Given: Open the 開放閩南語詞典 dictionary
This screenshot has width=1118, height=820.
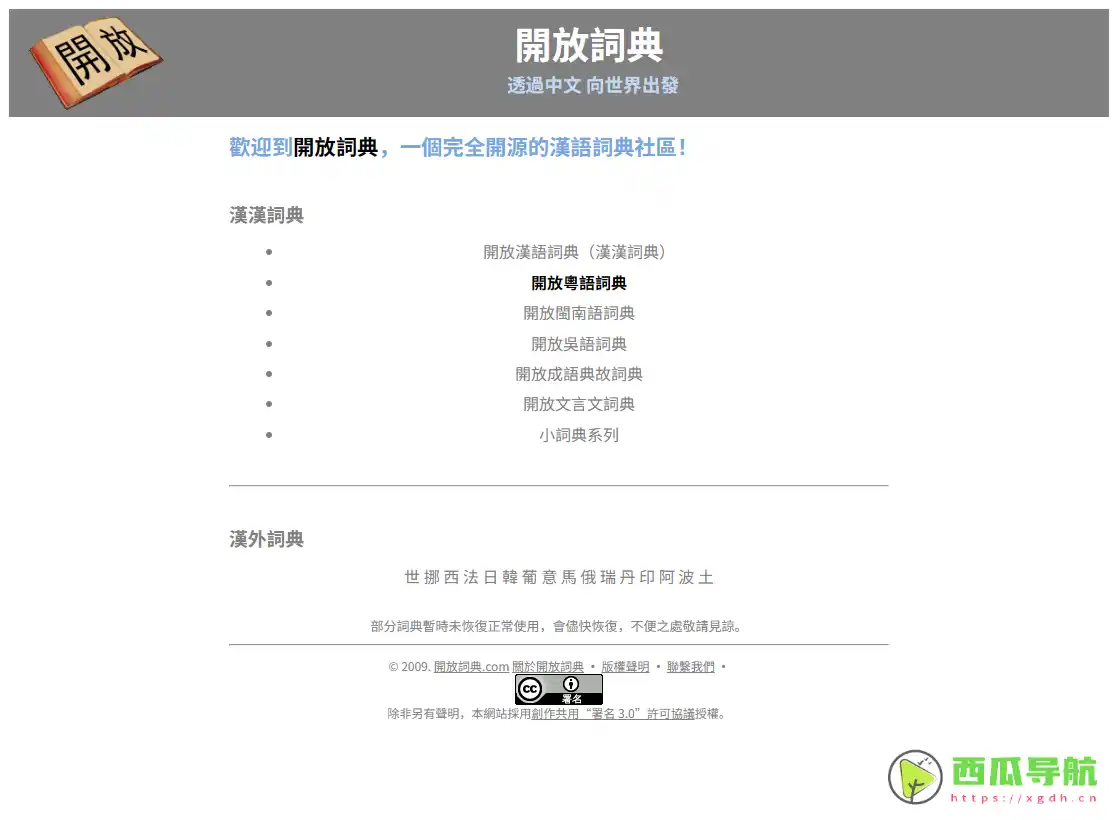Looking at the screenshot, I should [578, 313].
